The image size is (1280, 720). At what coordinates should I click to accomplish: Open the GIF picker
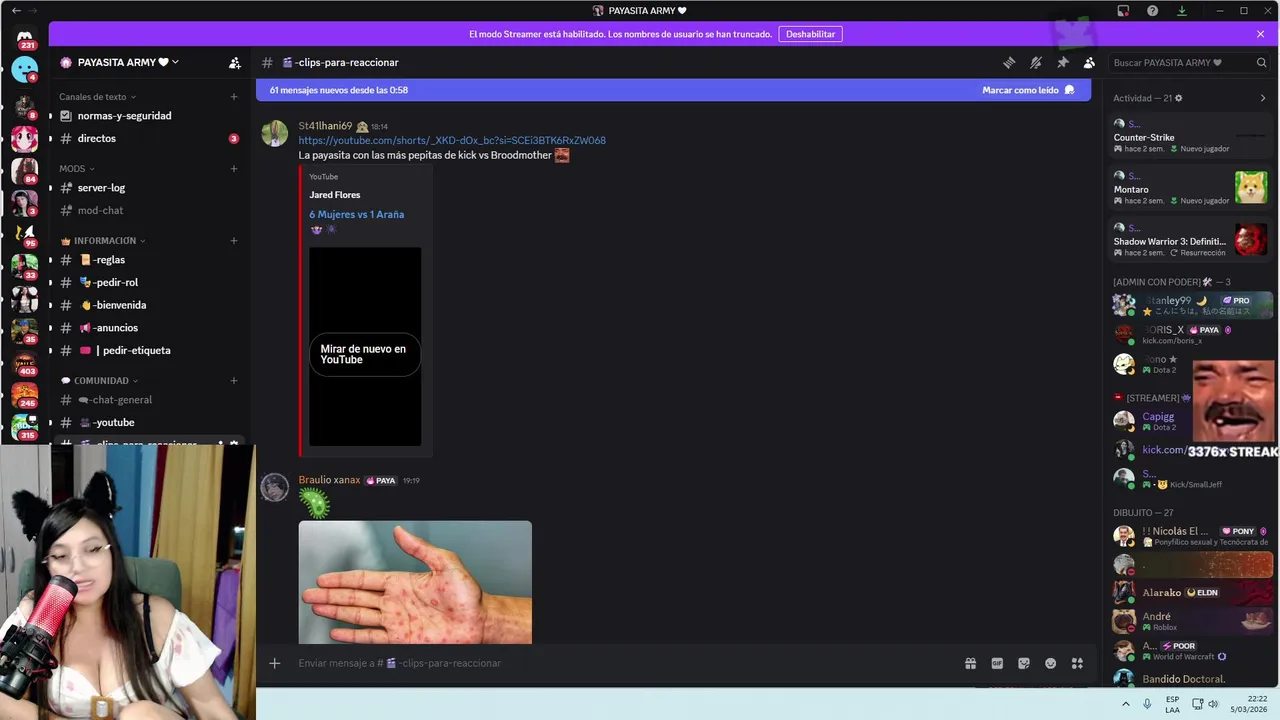coord(997,663)
